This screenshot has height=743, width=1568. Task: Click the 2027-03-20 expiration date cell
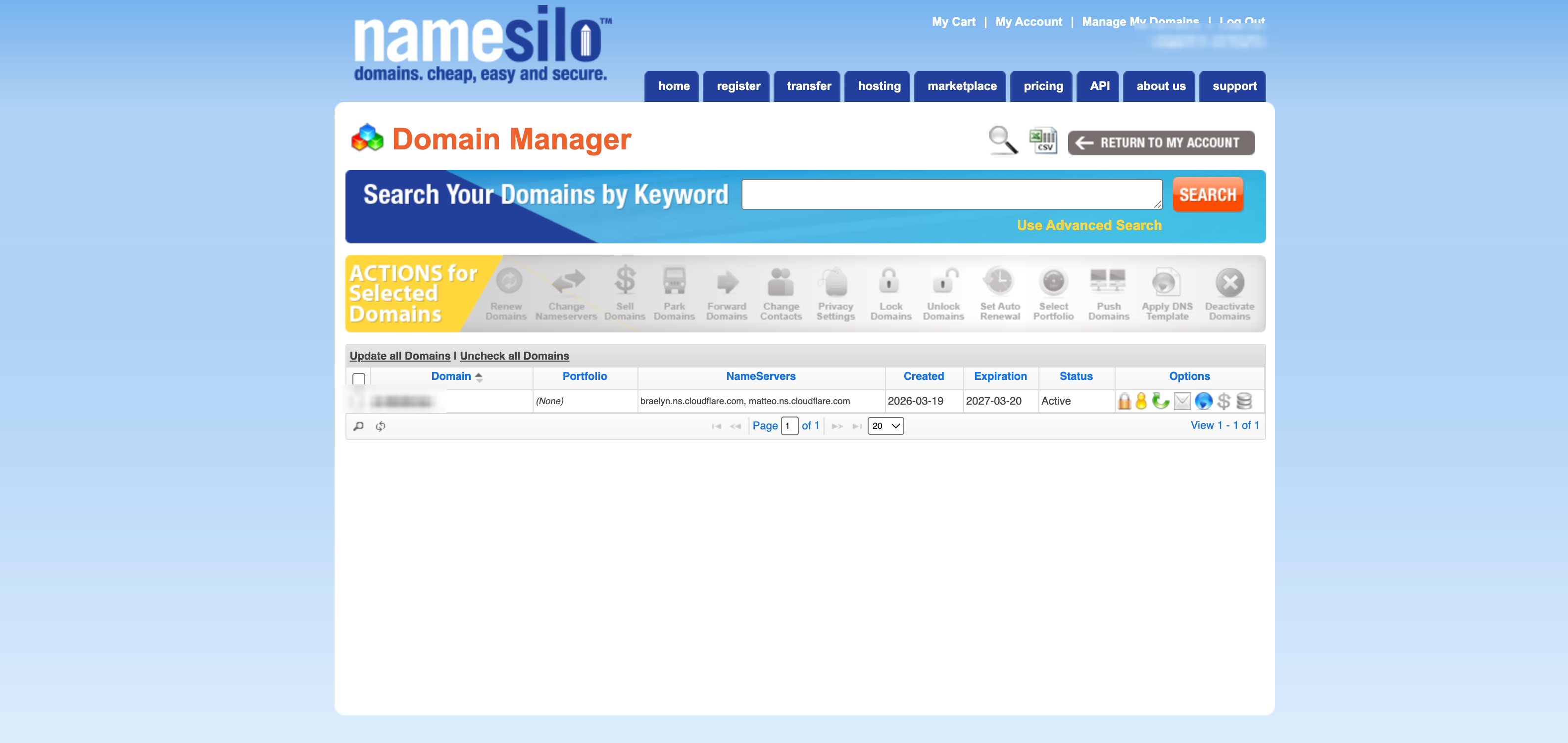coord(1001,401)
